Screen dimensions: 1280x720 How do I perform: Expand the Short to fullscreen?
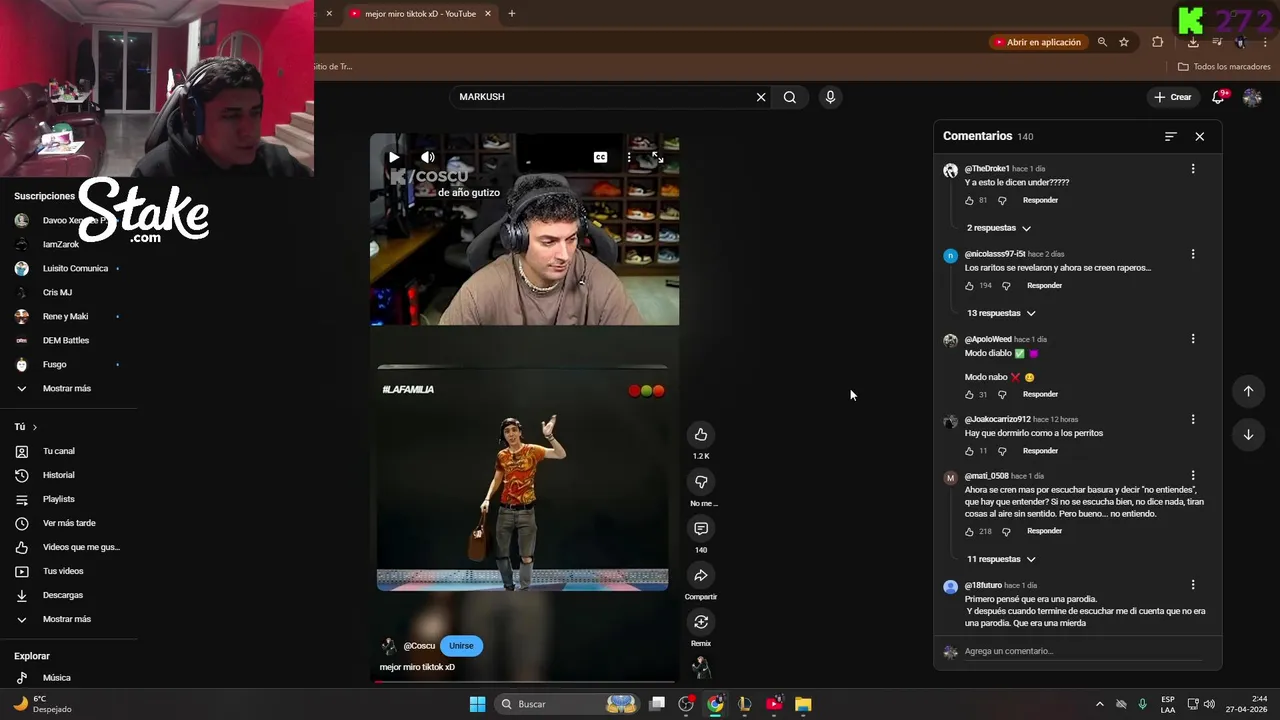click(x=657, y=157)
